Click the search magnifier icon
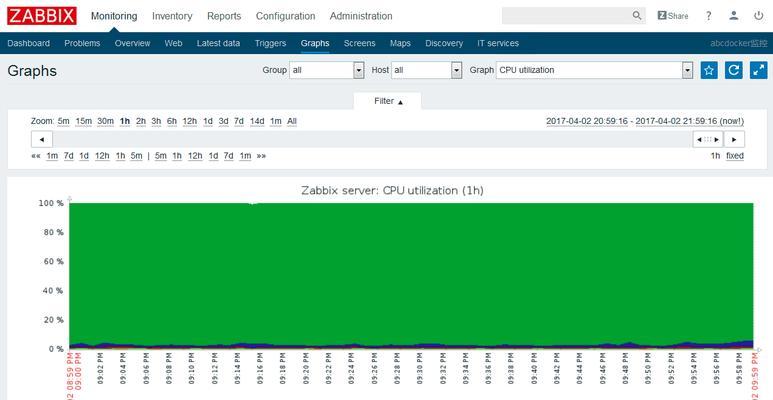Viewport: 773px width, 400px height. [x=637, y=16]
